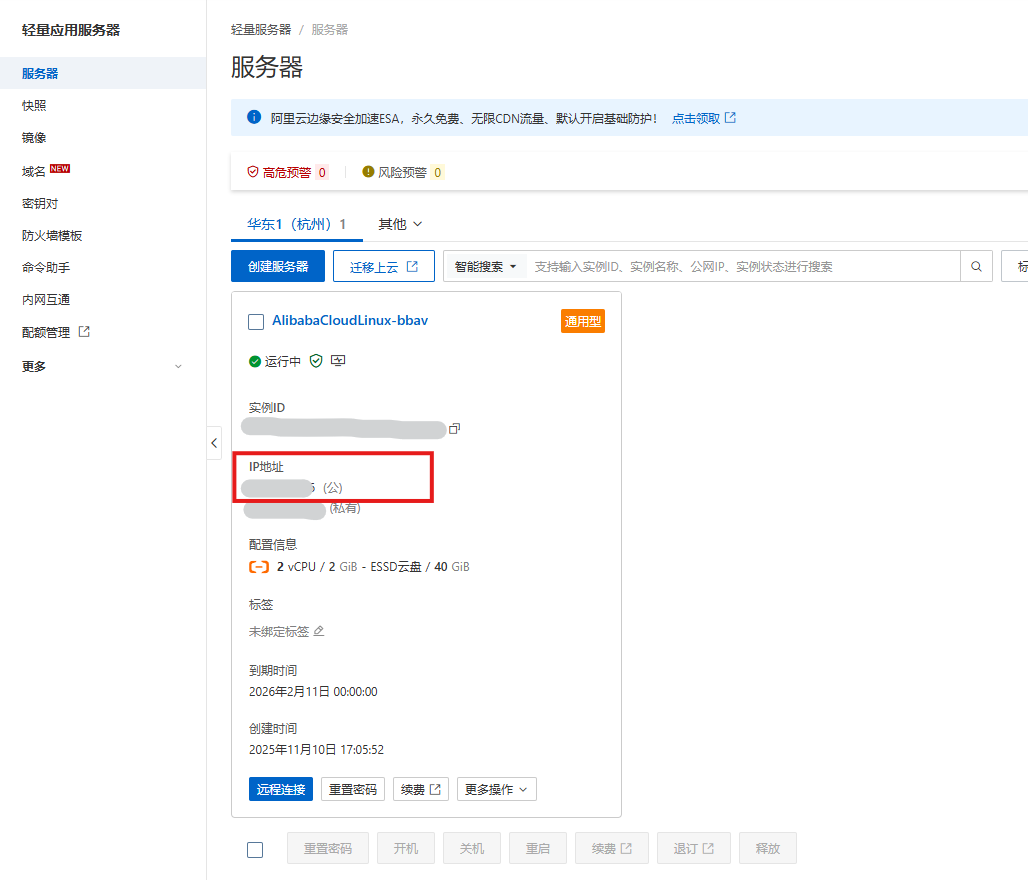Expand the 更多 sidebar section
Image resolution: width=1028 pixels, height=880 pixels.
(x=103, y=366)
